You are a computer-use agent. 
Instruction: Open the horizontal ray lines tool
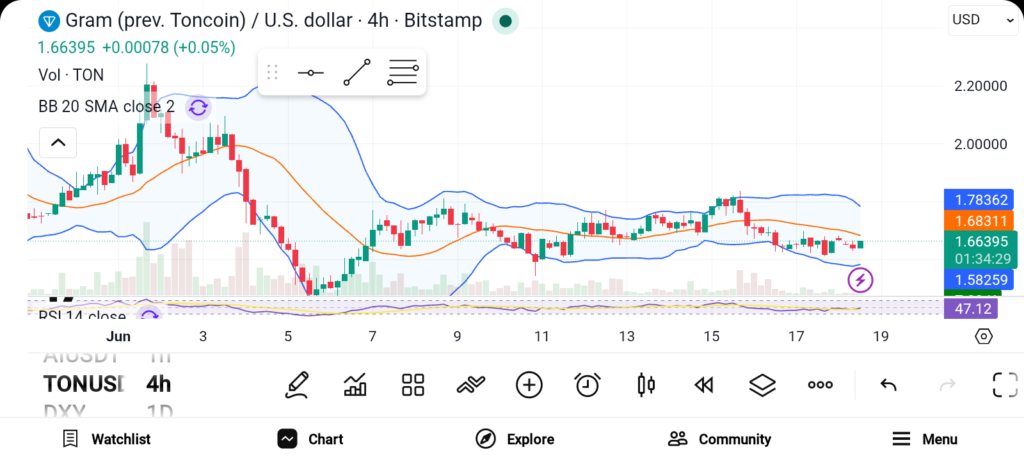coord(402,72)
